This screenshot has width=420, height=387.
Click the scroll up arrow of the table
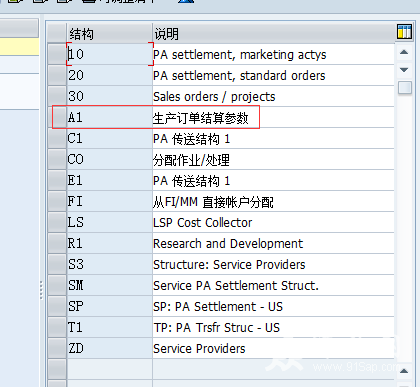coord(404,52)
